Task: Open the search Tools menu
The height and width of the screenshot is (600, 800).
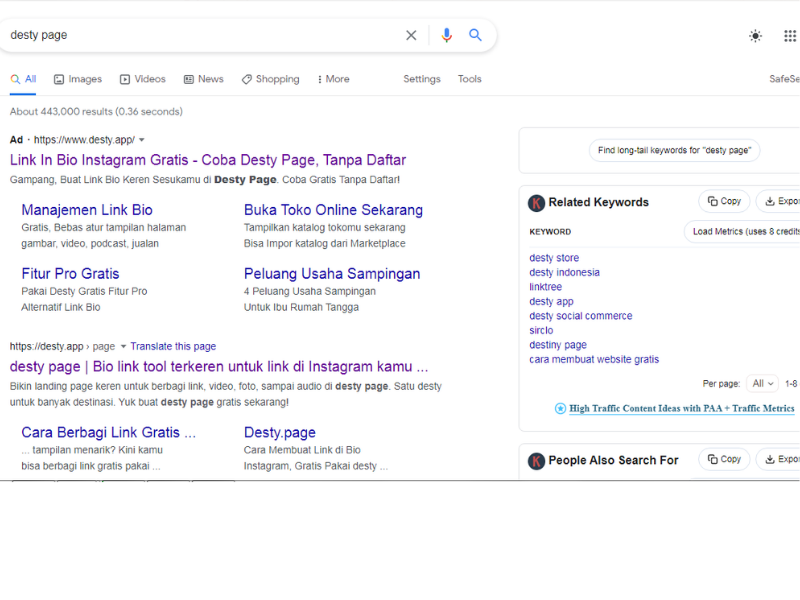Action: (469, 79)
